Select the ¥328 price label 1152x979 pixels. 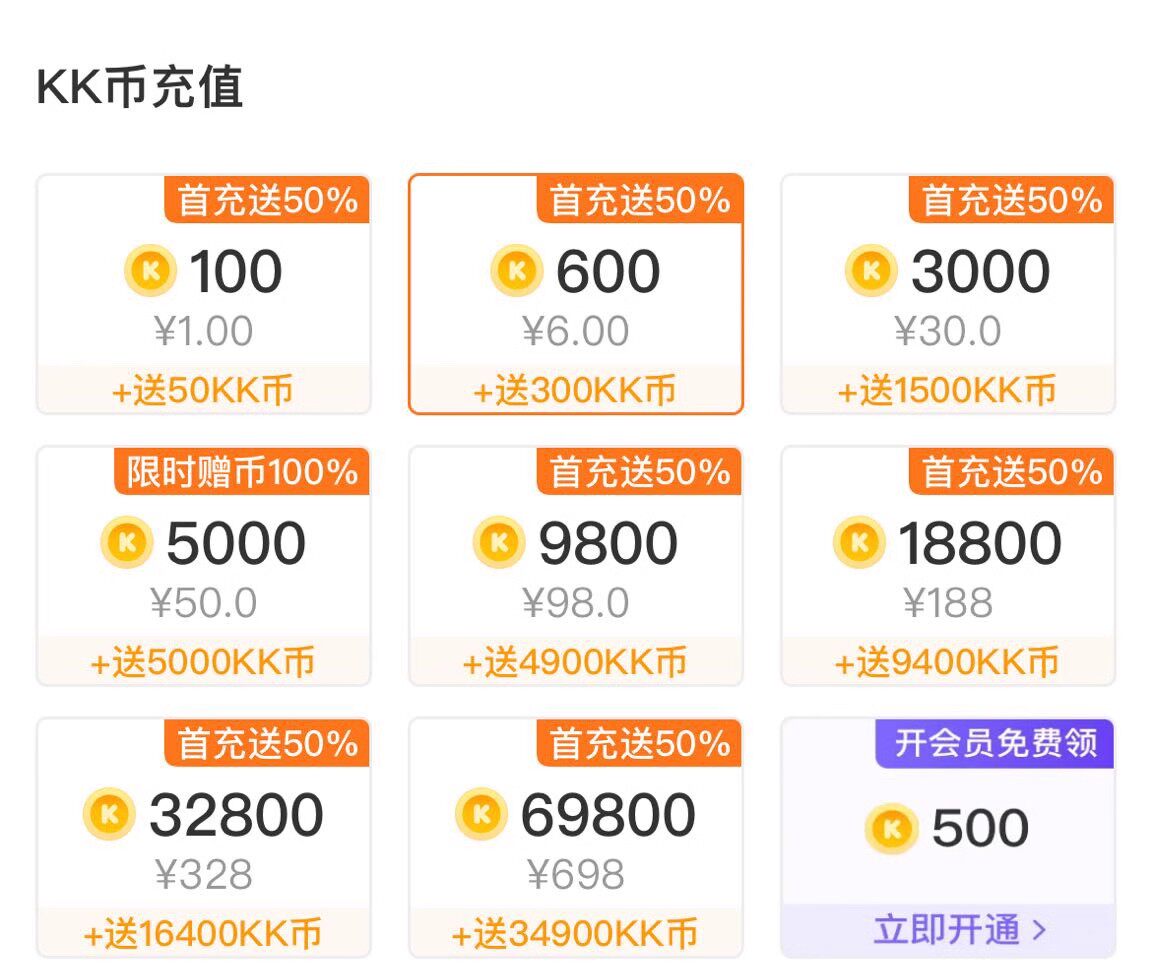pos(204,876)
